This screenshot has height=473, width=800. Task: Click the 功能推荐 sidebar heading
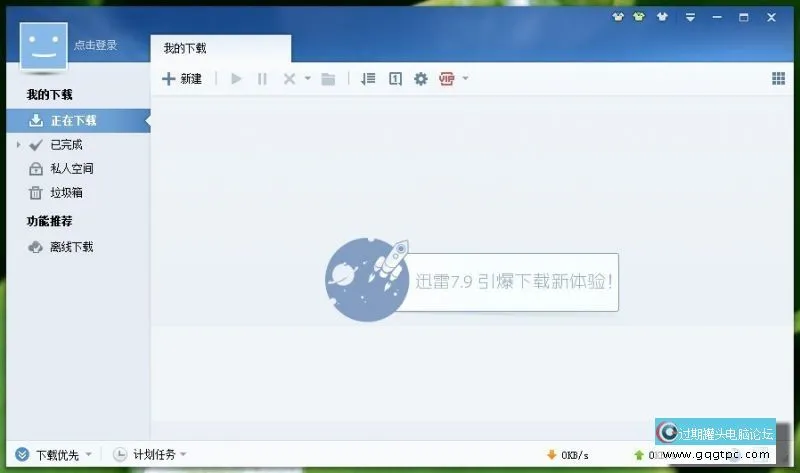click(49, 221)
